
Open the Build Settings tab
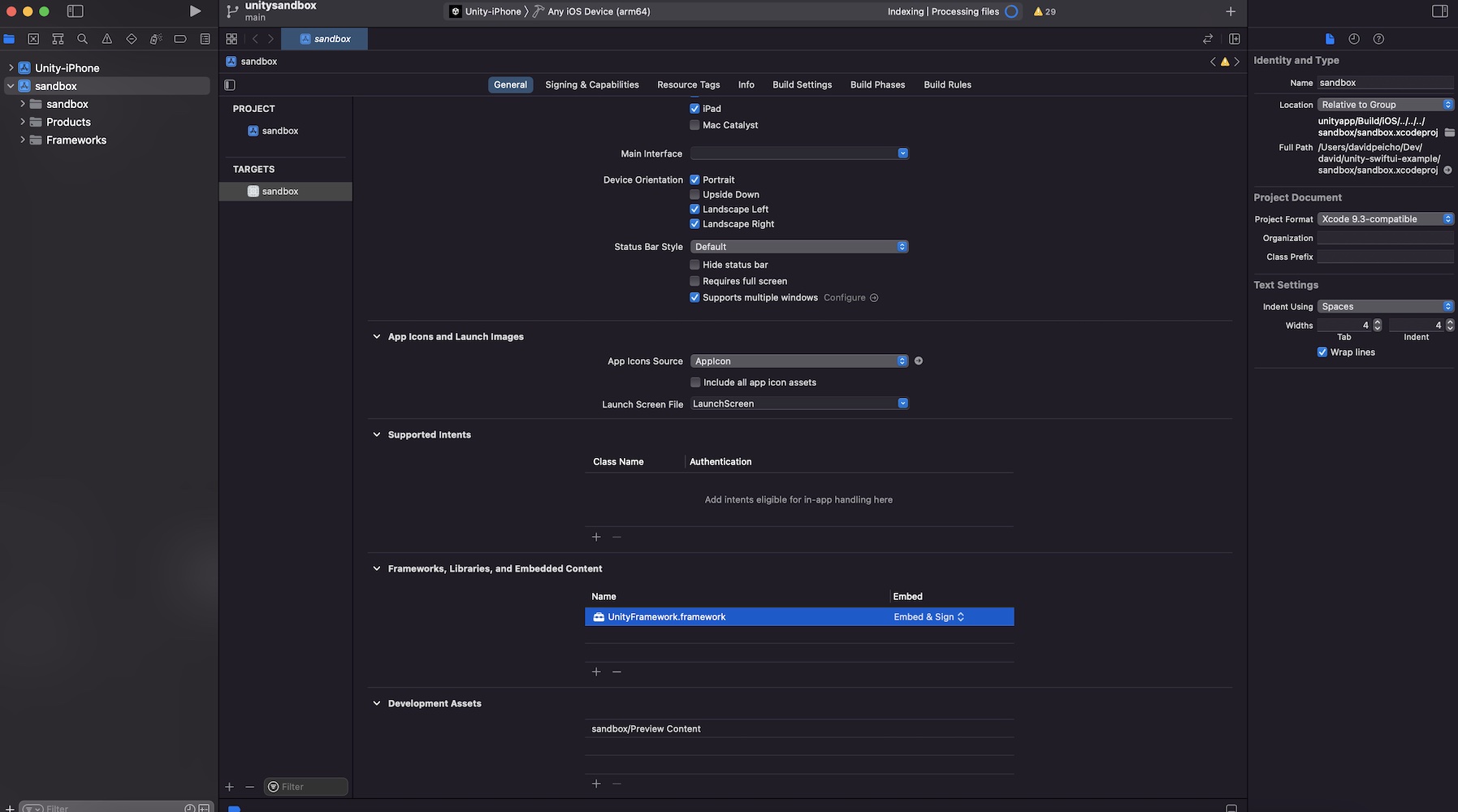(x=803, y=84)
